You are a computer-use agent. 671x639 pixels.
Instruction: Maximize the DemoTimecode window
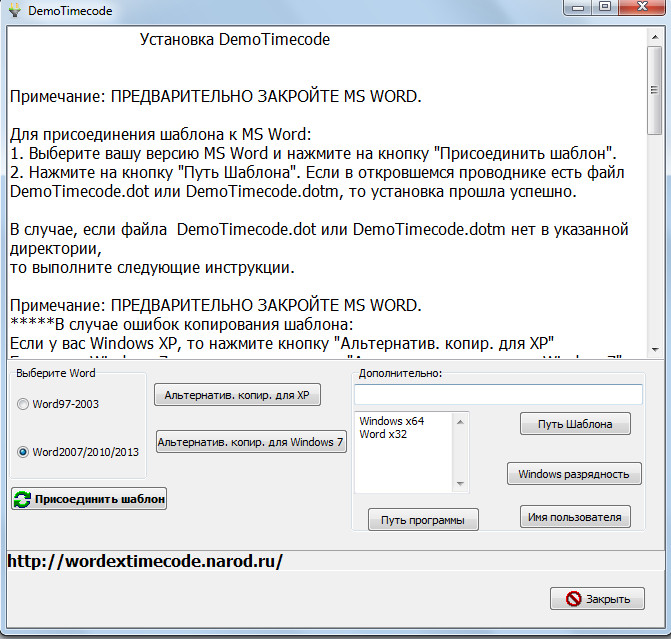click(605, 7)
